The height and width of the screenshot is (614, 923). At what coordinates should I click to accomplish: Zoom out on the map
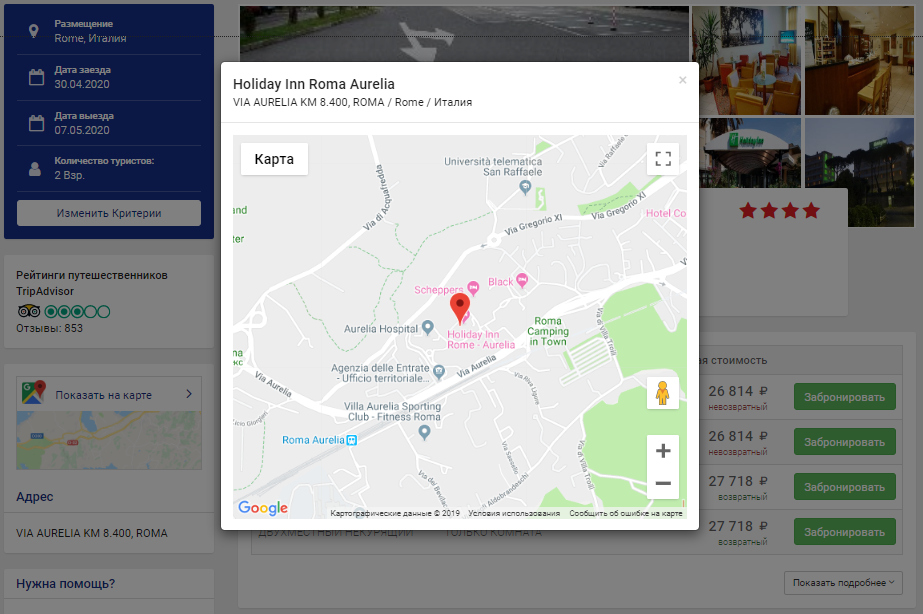coord(663,483)
